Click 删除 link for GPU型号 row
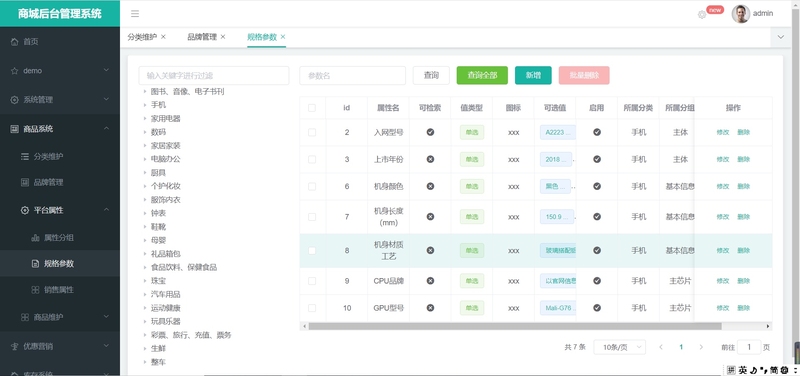The height and width of the screenshot is (376, 800). point(743,308)
